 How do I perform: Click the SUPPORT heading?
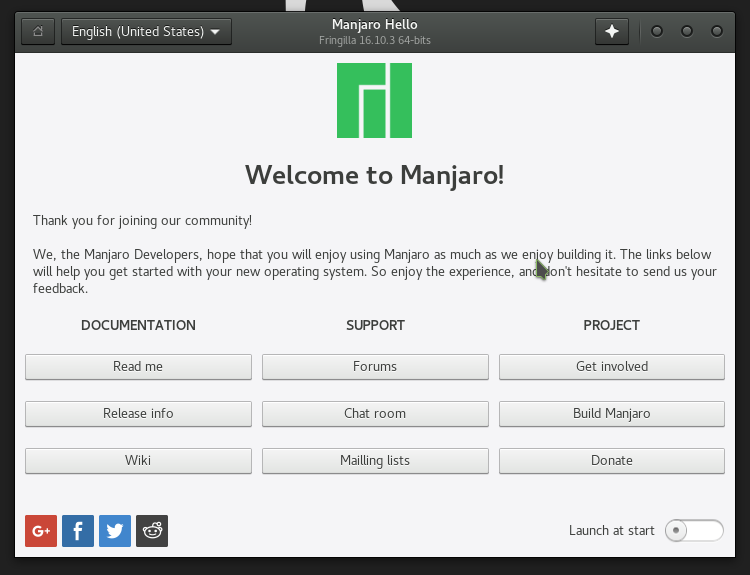point(375,325)
